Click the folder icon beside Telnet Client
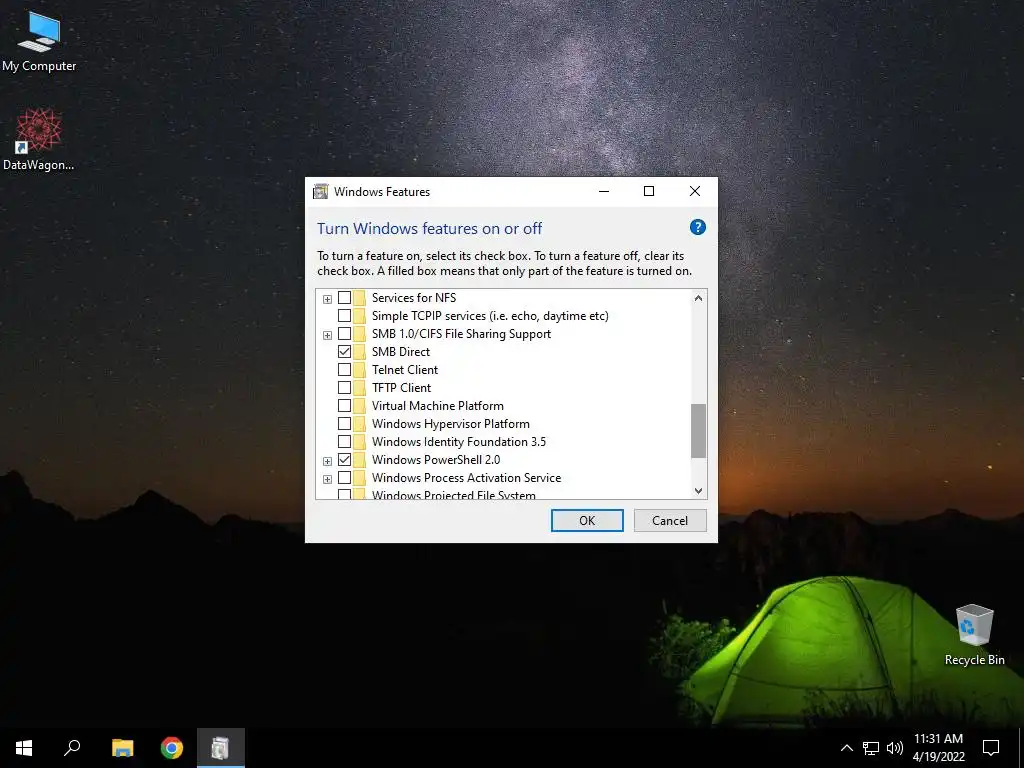This screenshot has height=768, width=1024. click(360, 370)
